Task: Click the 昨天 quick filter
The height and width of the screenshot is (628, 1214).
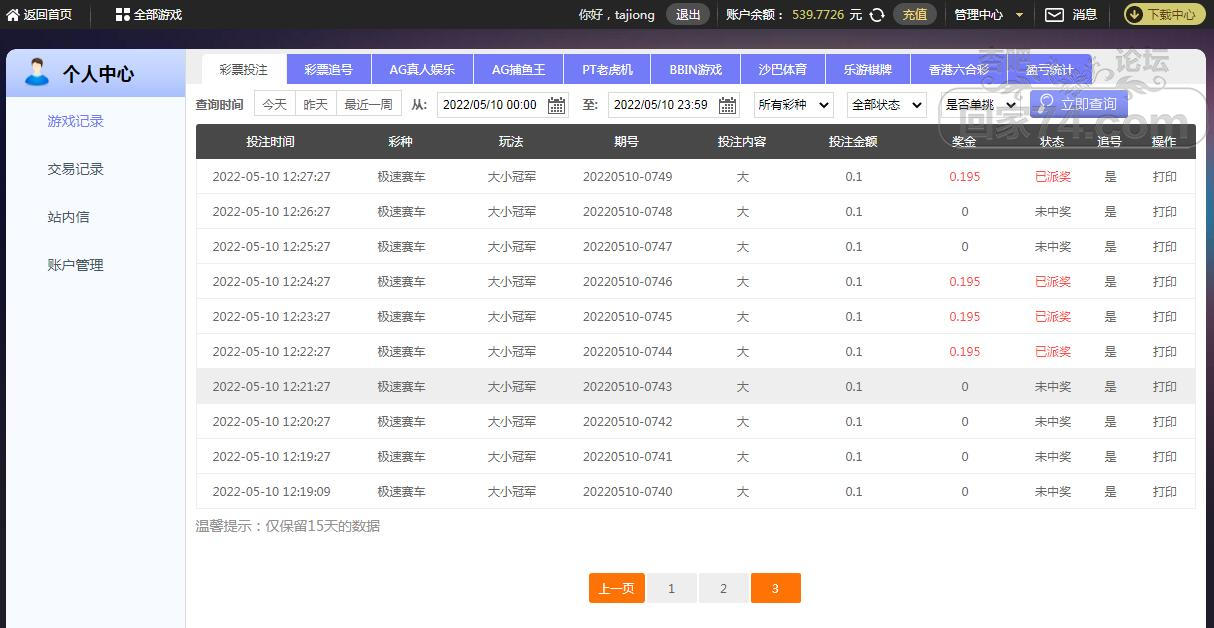Action: (316, 104)
